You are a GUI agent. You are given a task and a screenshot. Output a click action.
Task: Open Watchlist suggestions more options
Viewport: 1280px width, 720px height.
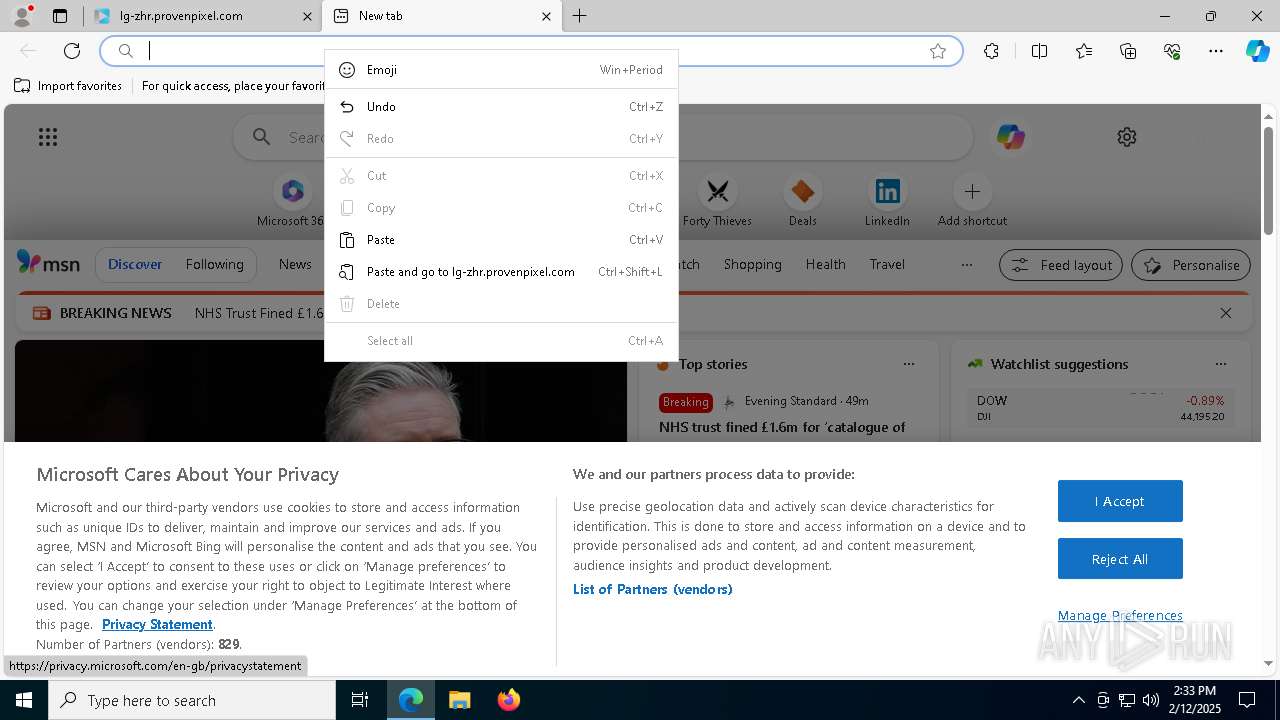[1221, 364]
